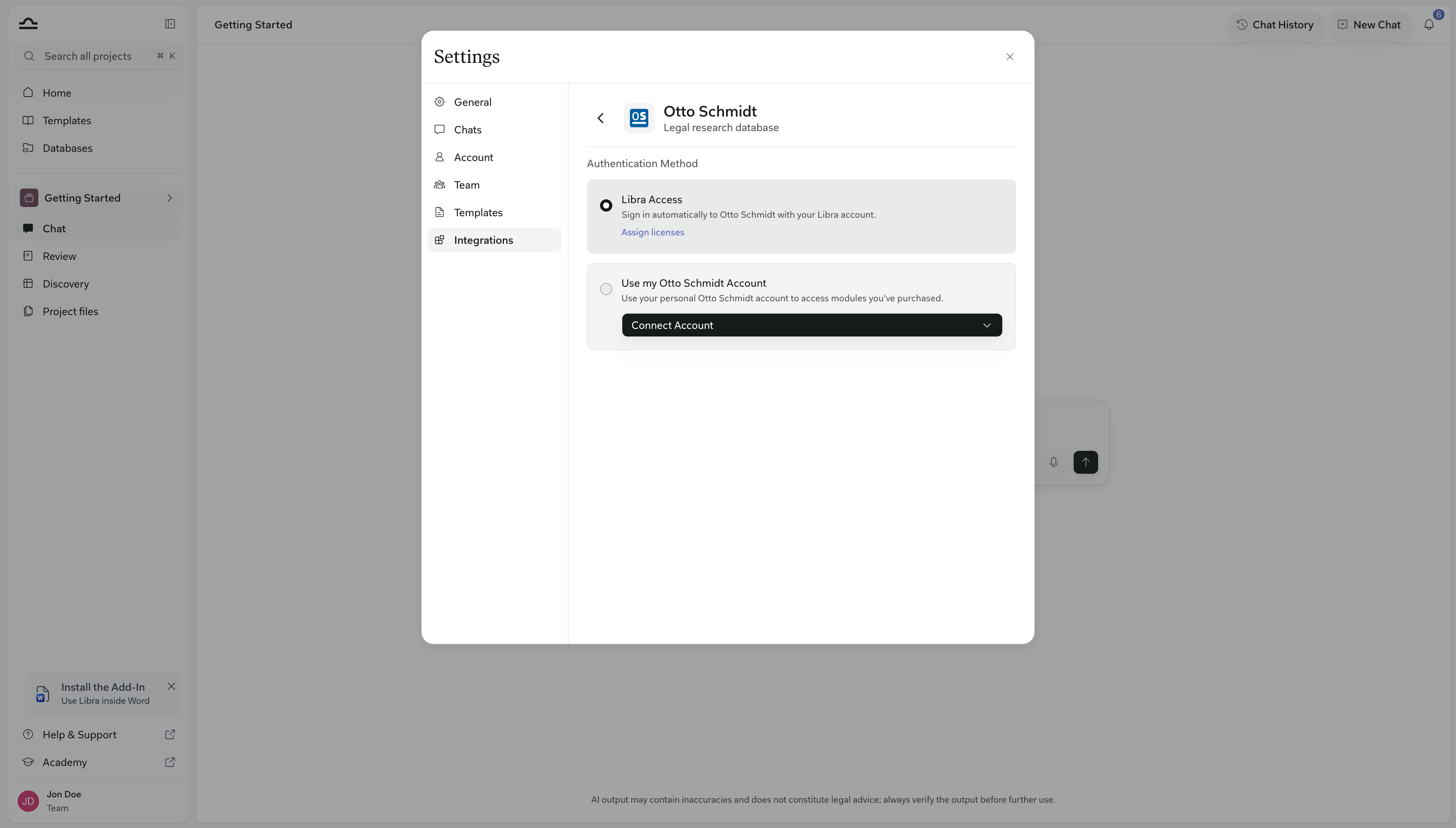Open Help & Support link
1456x828 pixels.
[99, 734]
